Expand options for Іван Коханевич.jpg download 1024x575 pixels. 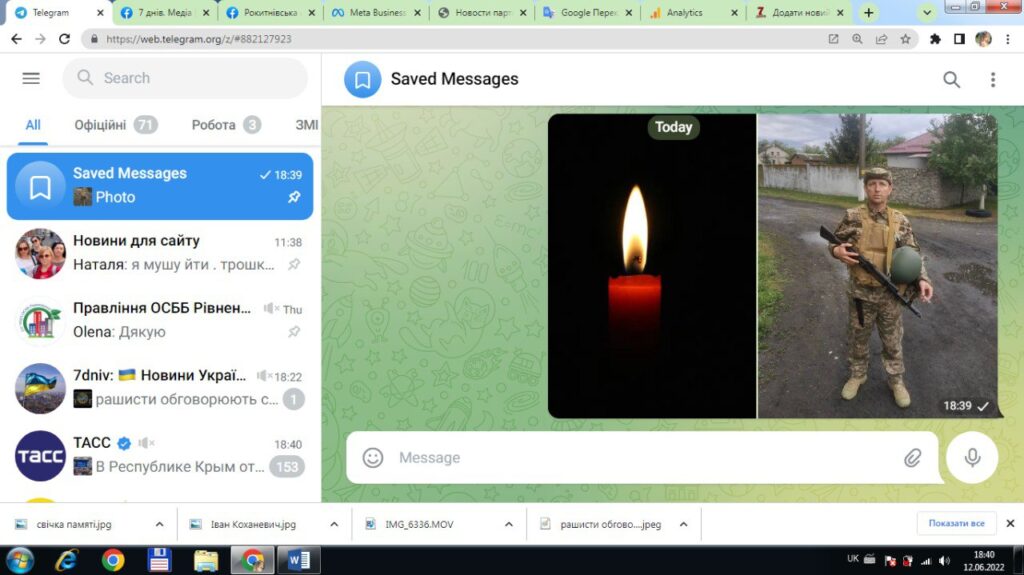coord(333,524)
